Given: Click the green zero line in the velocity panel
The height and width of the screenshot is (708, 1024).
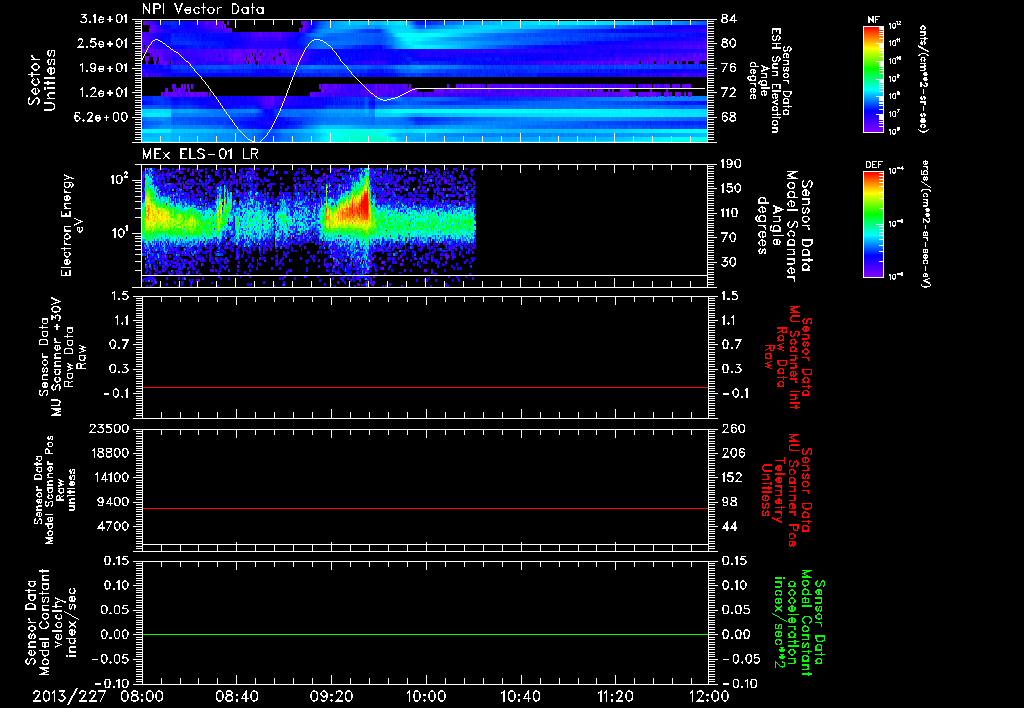Looking at the screenshot, I should (425, 634).
